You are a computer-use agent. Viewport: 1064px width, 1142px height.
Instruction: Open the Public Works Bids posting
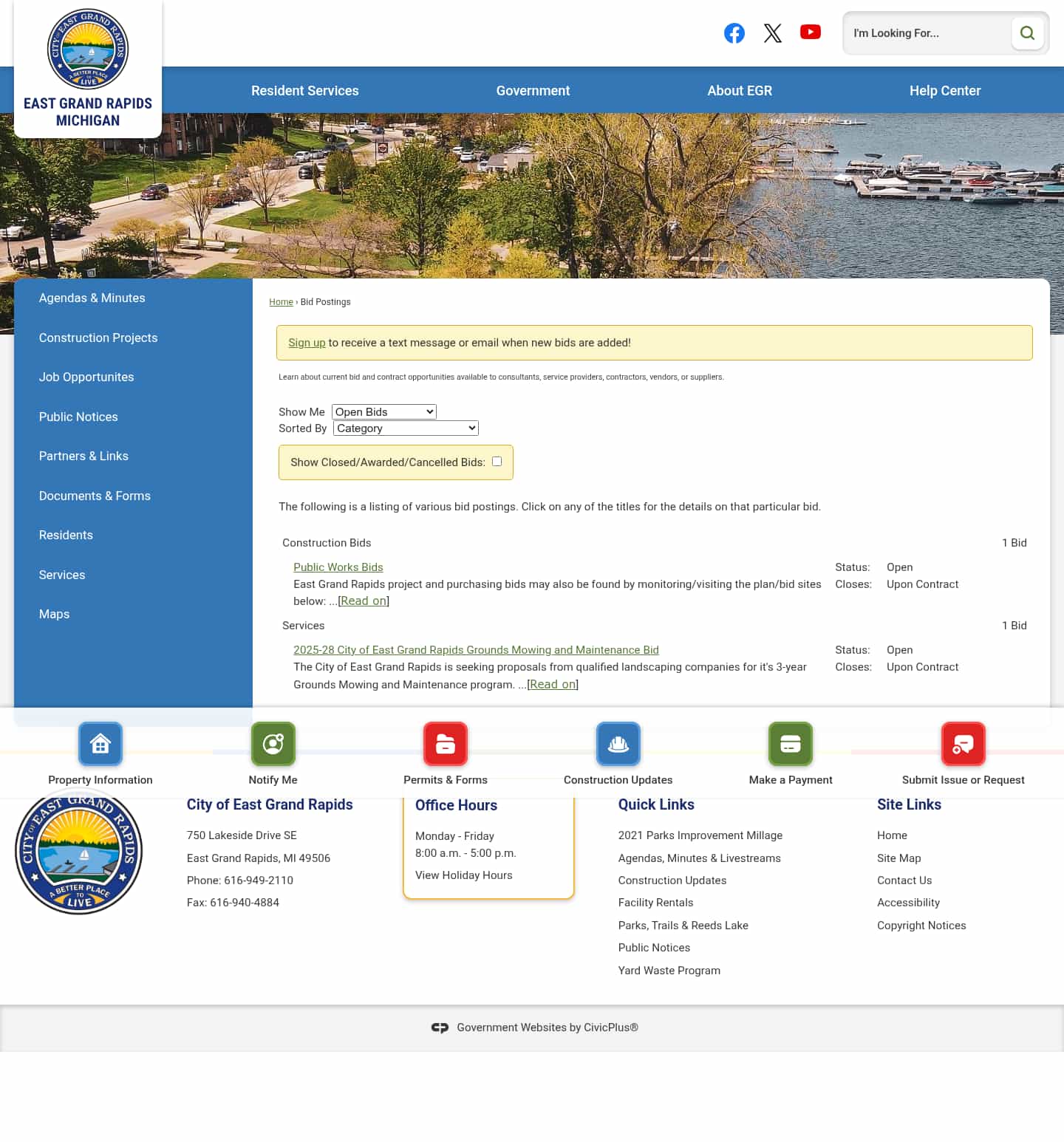(338, 567)
